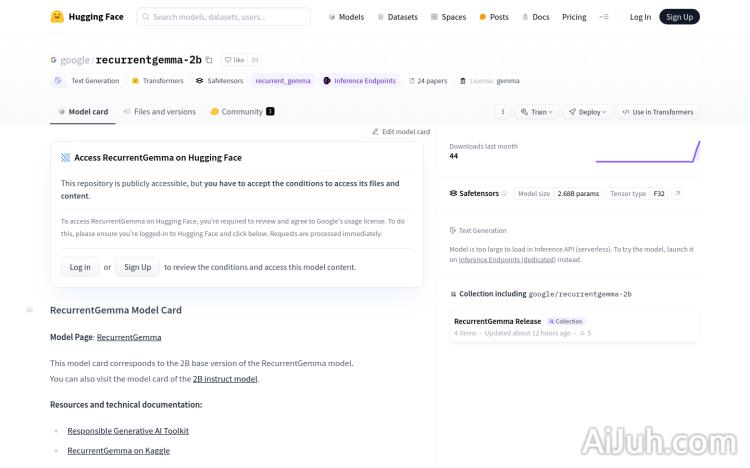Open Use in Transformers snippet
This screenshot has height=468, width=750.
click(656, 112)
